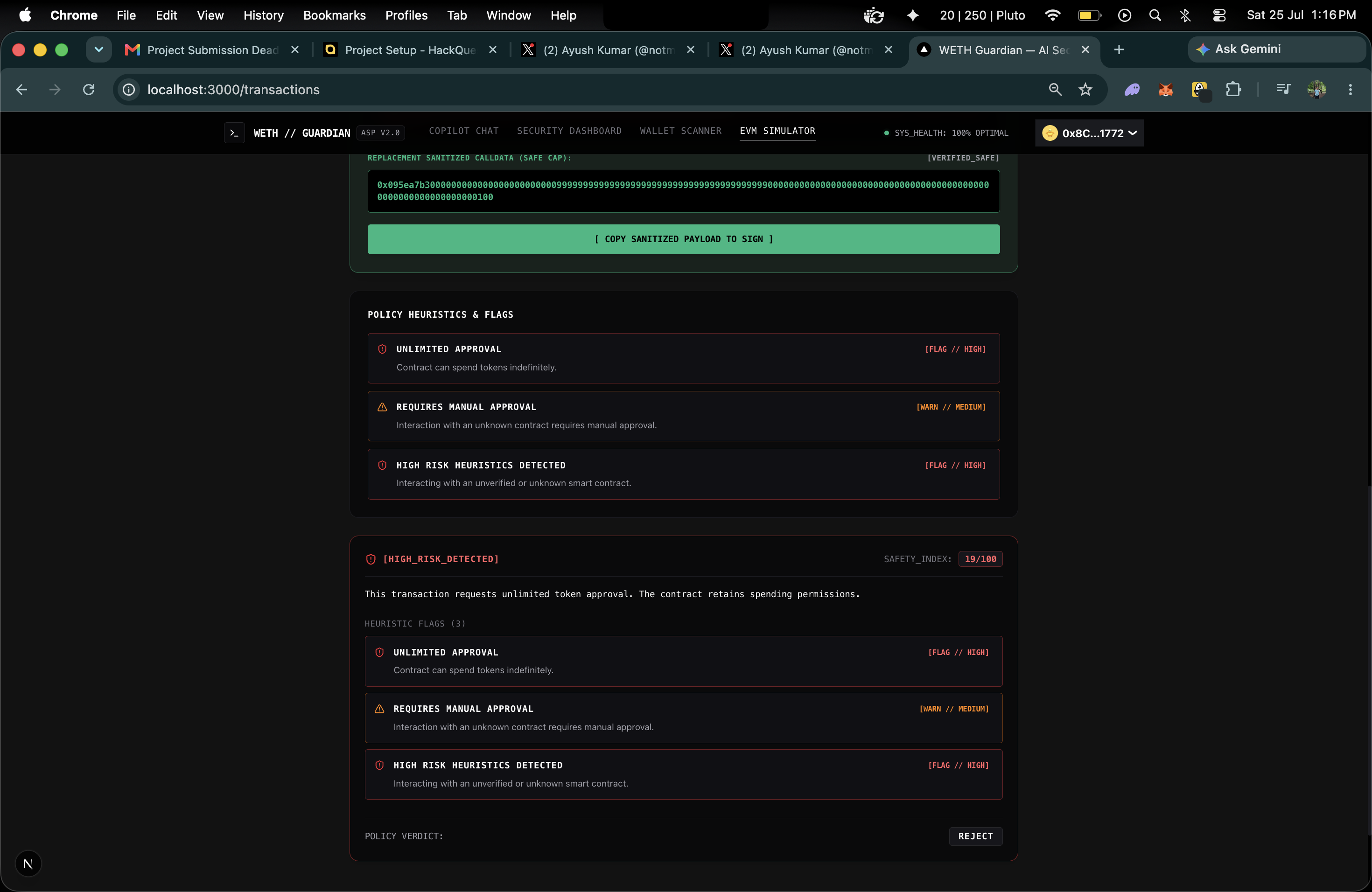Click the first [WARN // MEDIUM] tag

coord(951,407)
